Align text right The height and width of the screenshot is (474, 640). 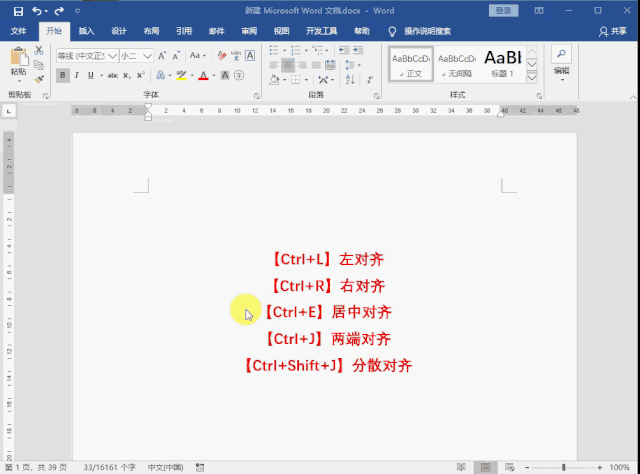pos(302,65)
